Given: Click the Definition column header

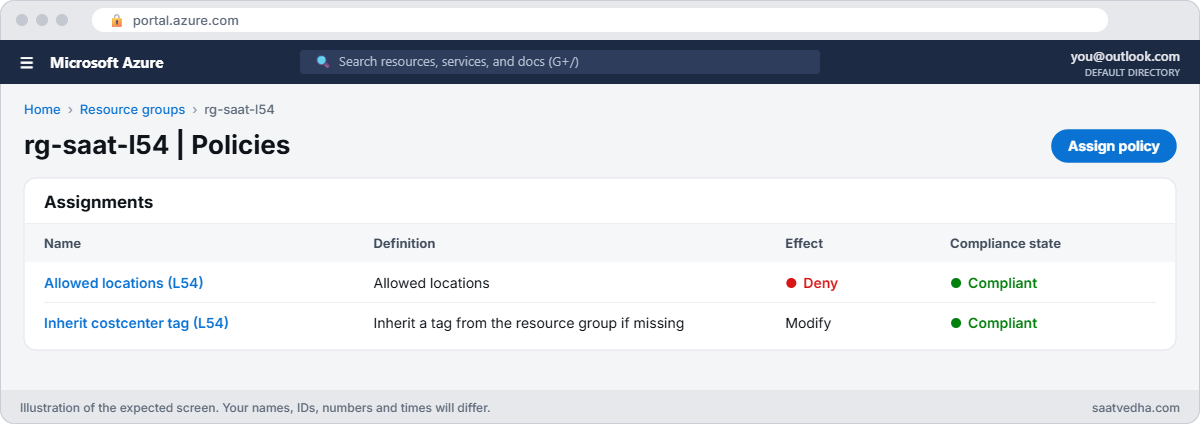Looking at the screenshot, I should (x=404, y=243).
